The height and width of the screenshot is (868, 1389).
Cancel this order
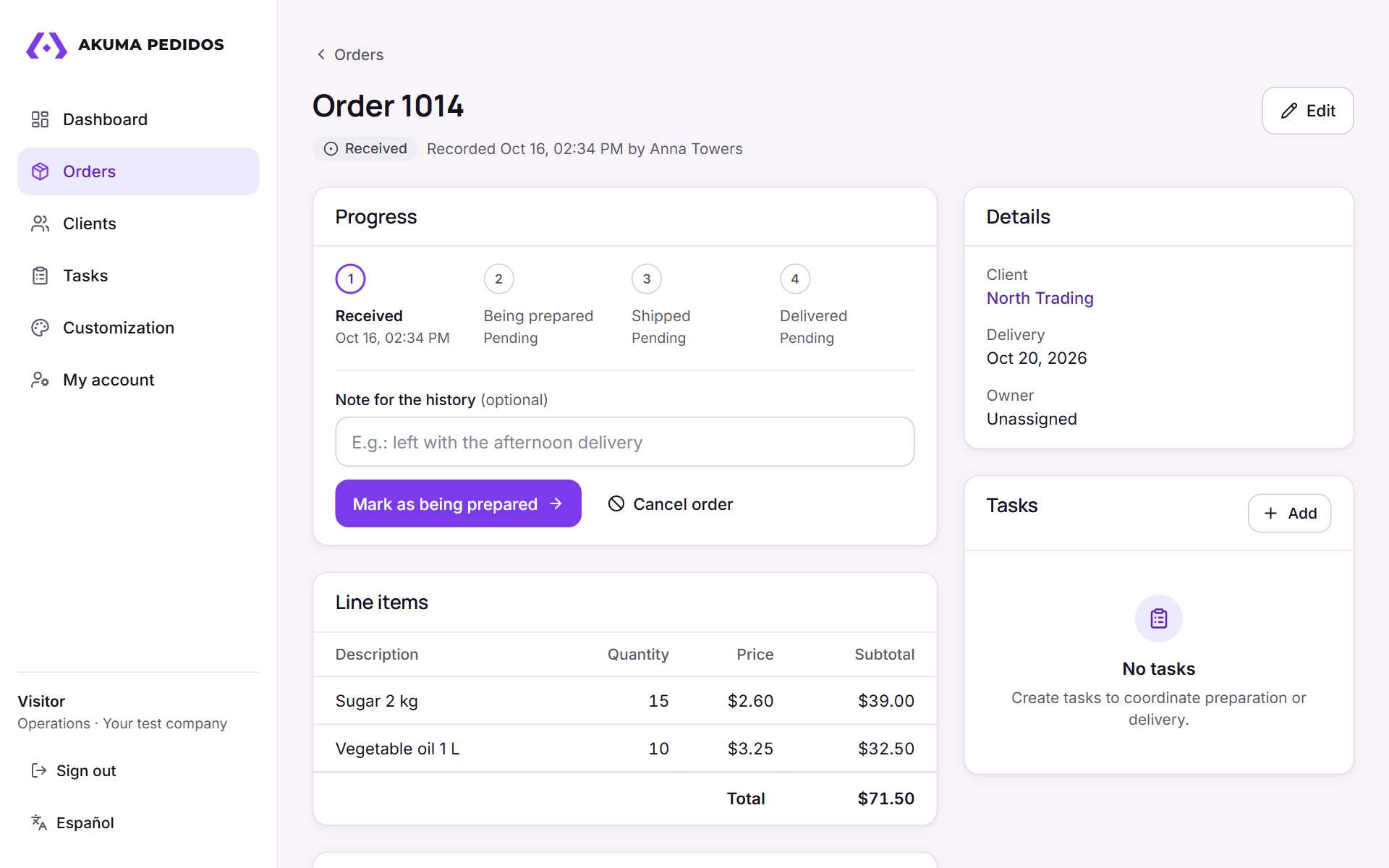[671, 503]
